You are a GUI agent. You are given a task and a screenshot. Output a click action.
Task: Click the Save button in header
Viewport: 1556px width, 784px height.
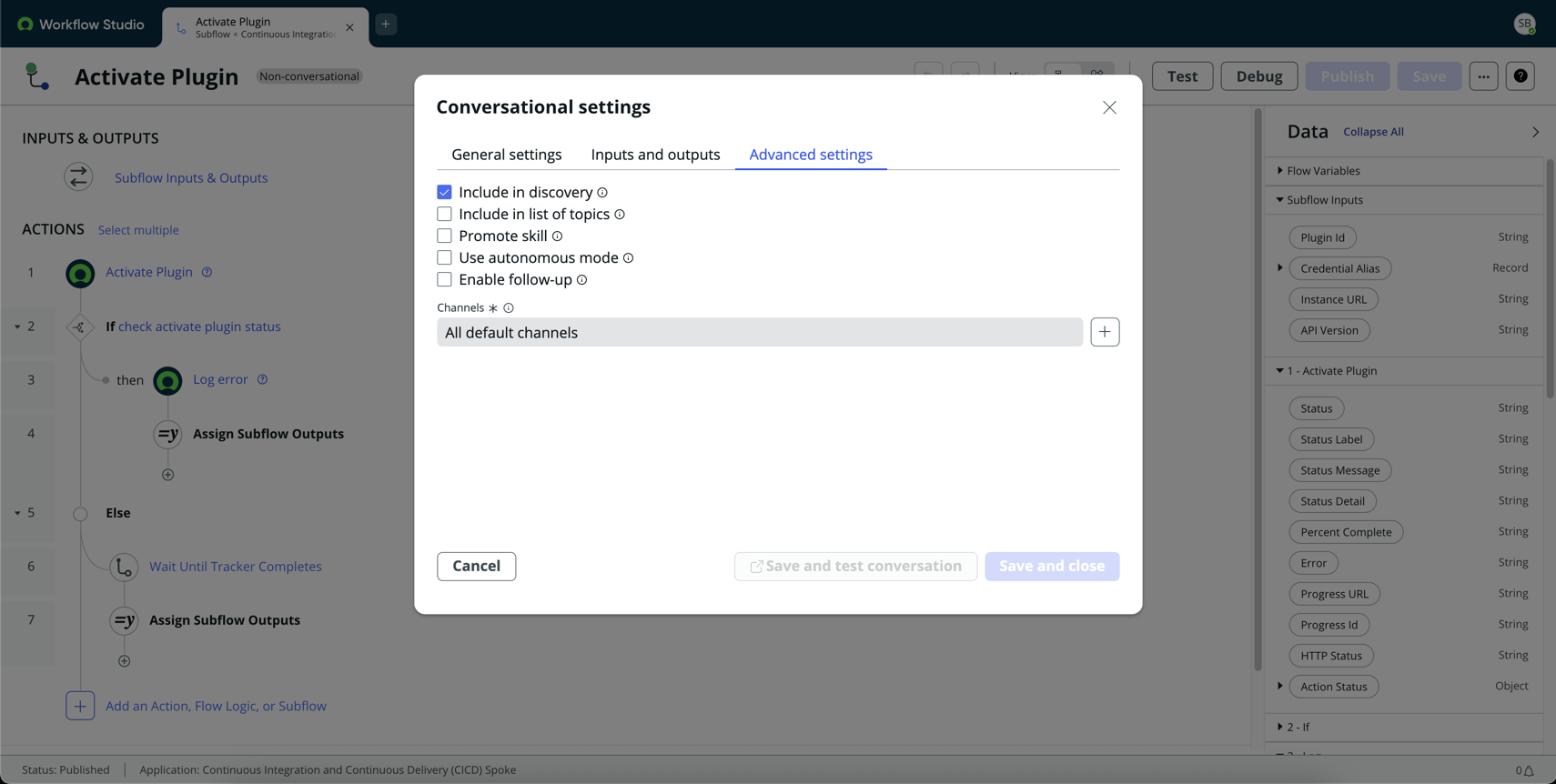point(1429,76)
